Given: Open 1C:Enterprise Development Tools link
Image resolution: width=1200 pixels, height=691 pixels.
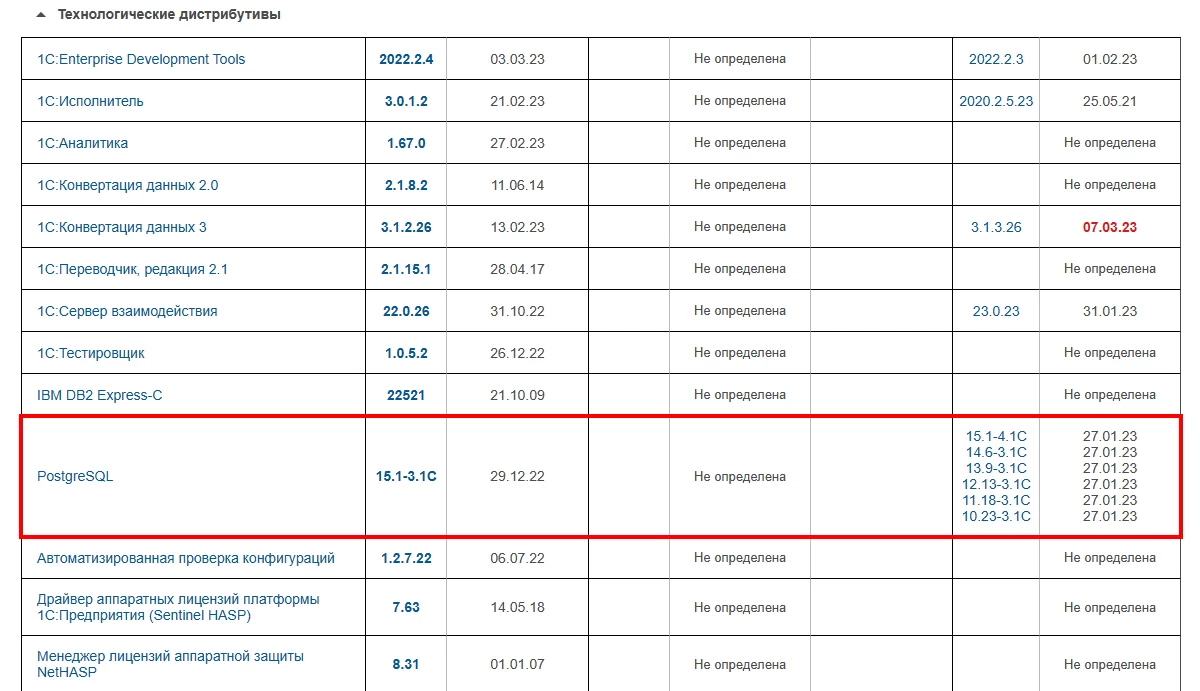Looking at the screenshot, I should pos(141,59).
